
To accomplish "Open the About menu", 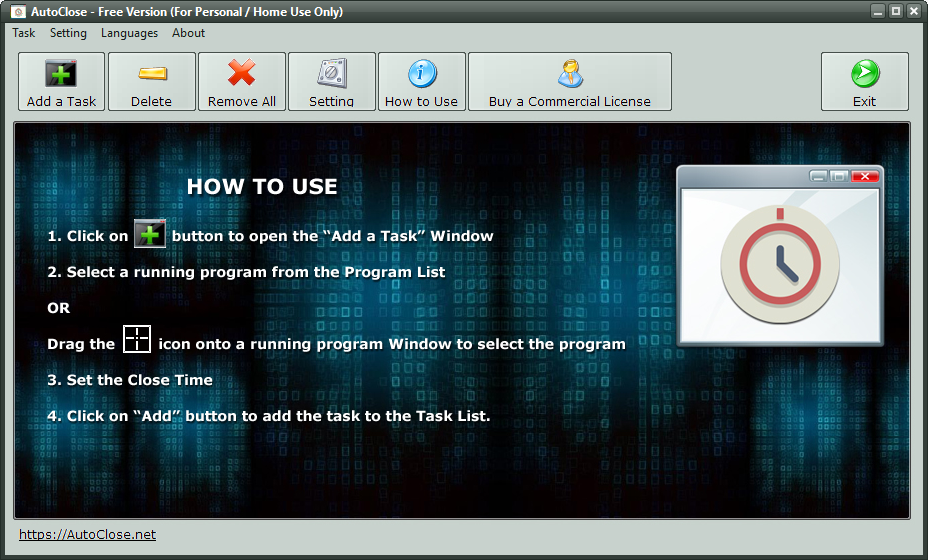I will (188, 33).
